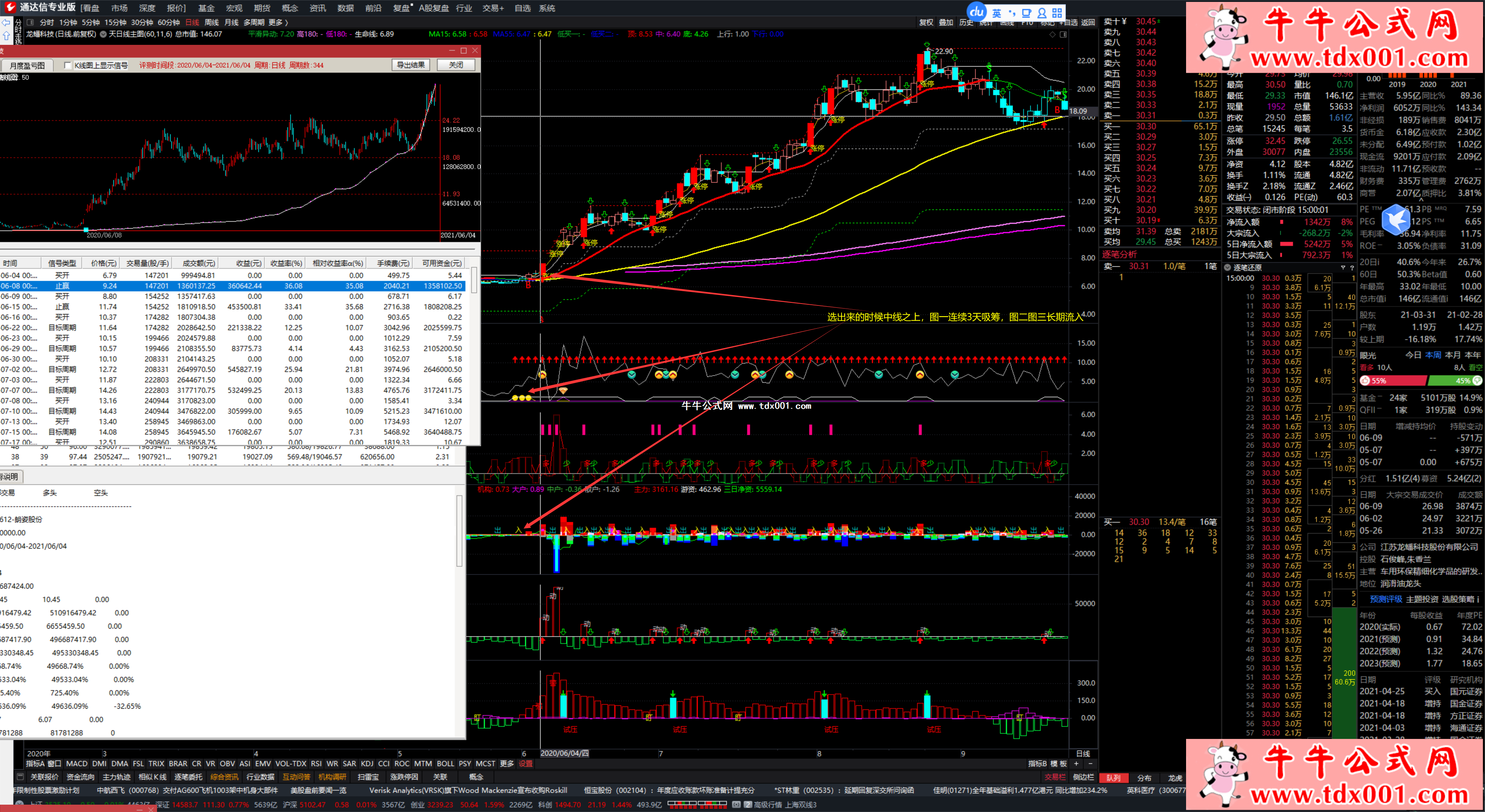Click the plus icon next to 指标B 模板
This screenshot has width=1485, height=812.
1076,764
